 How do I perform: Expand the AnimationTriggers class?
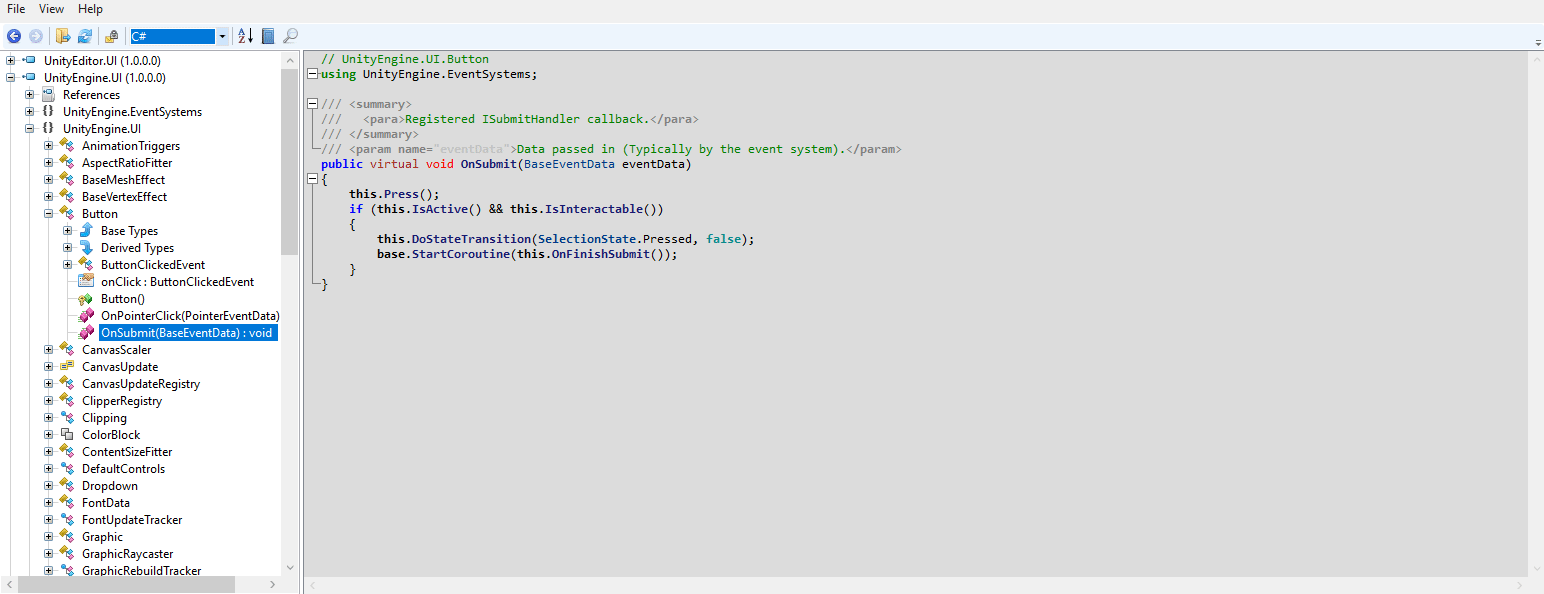[48, 146]
